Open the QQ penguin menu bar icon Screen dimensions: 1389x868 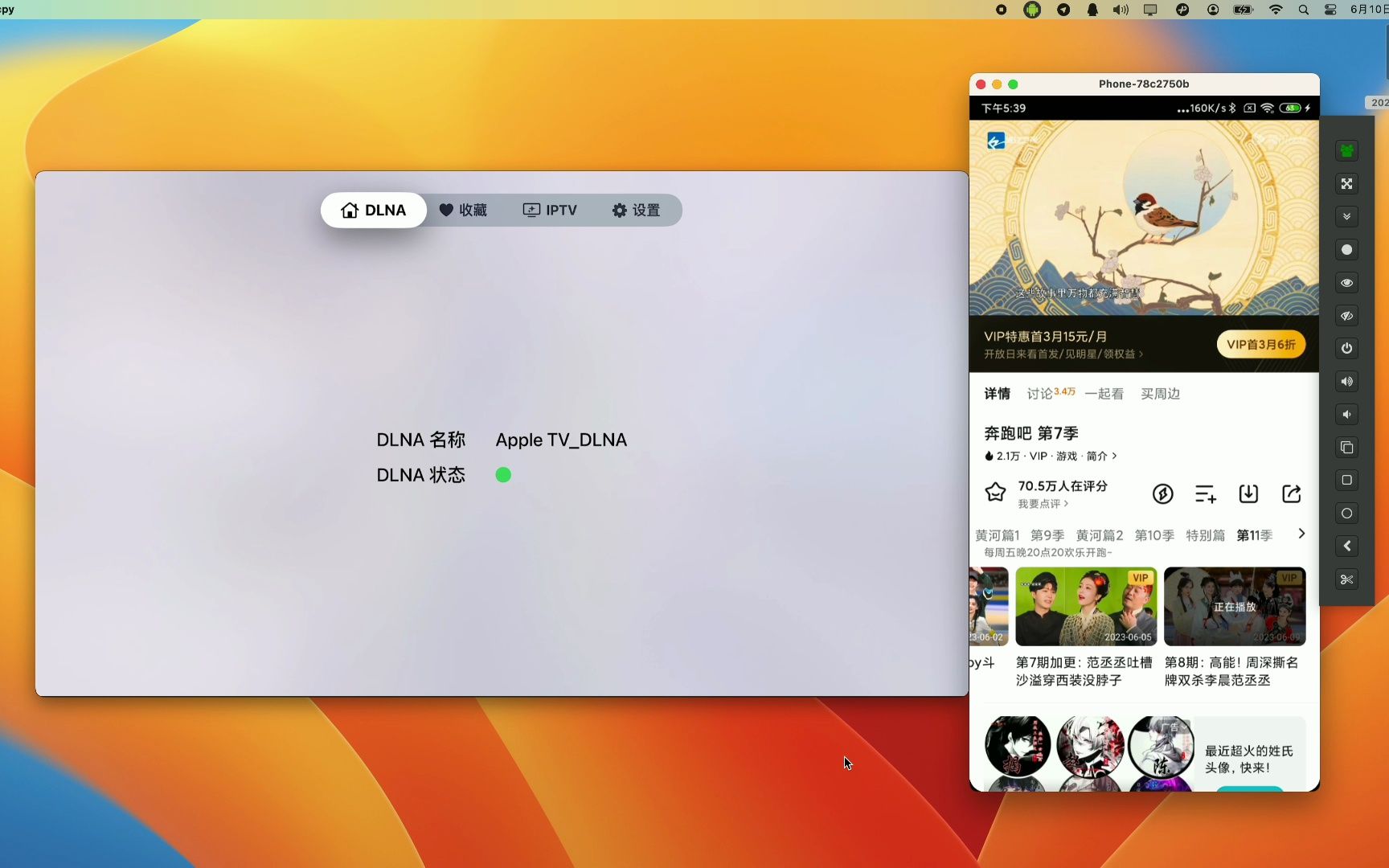pos(1092,10)
